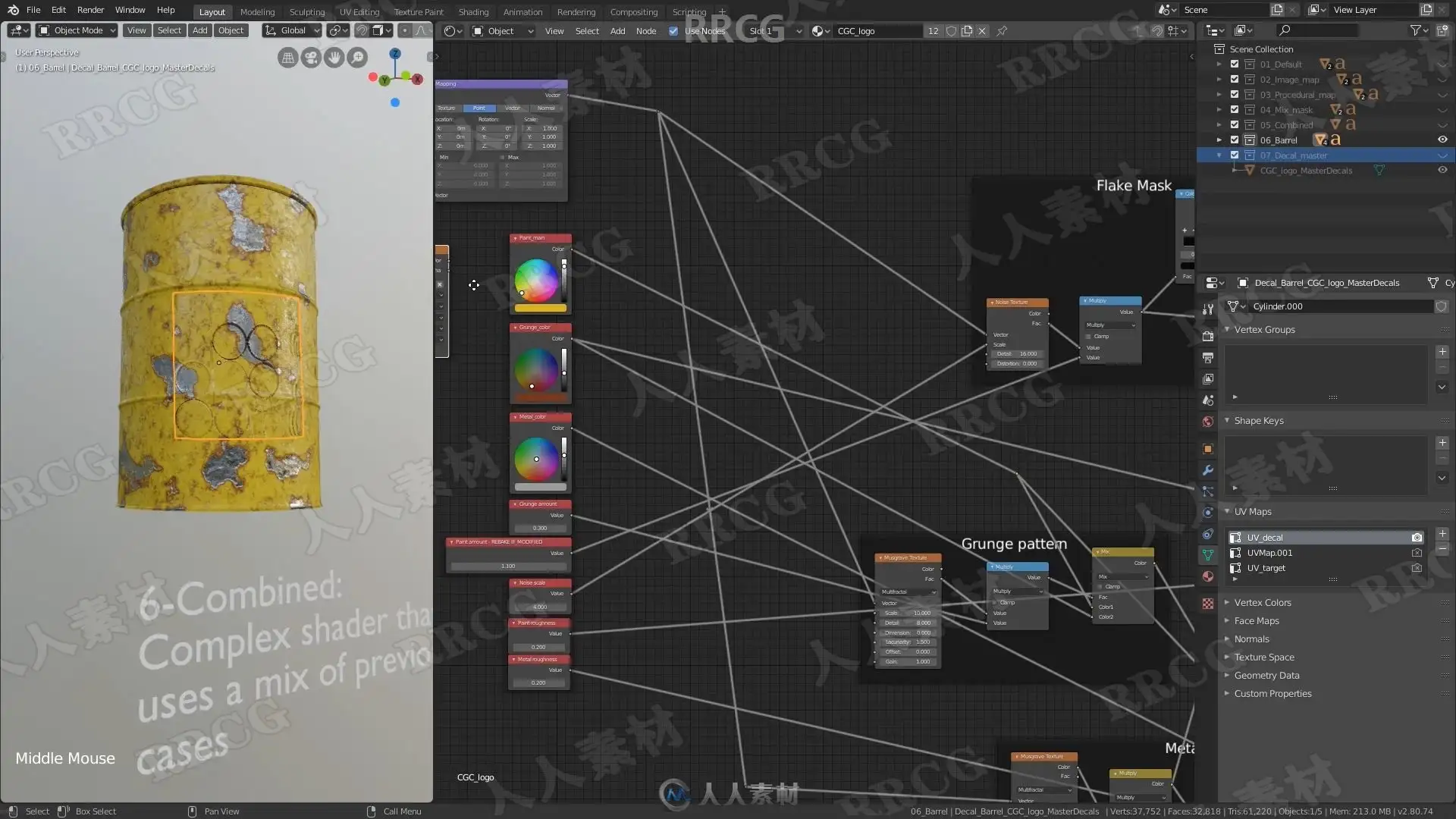Hide the 06_Barrel collection via eye icon
The width and height of the screenshot is (1456, 819).
[x=1442, y=140]
